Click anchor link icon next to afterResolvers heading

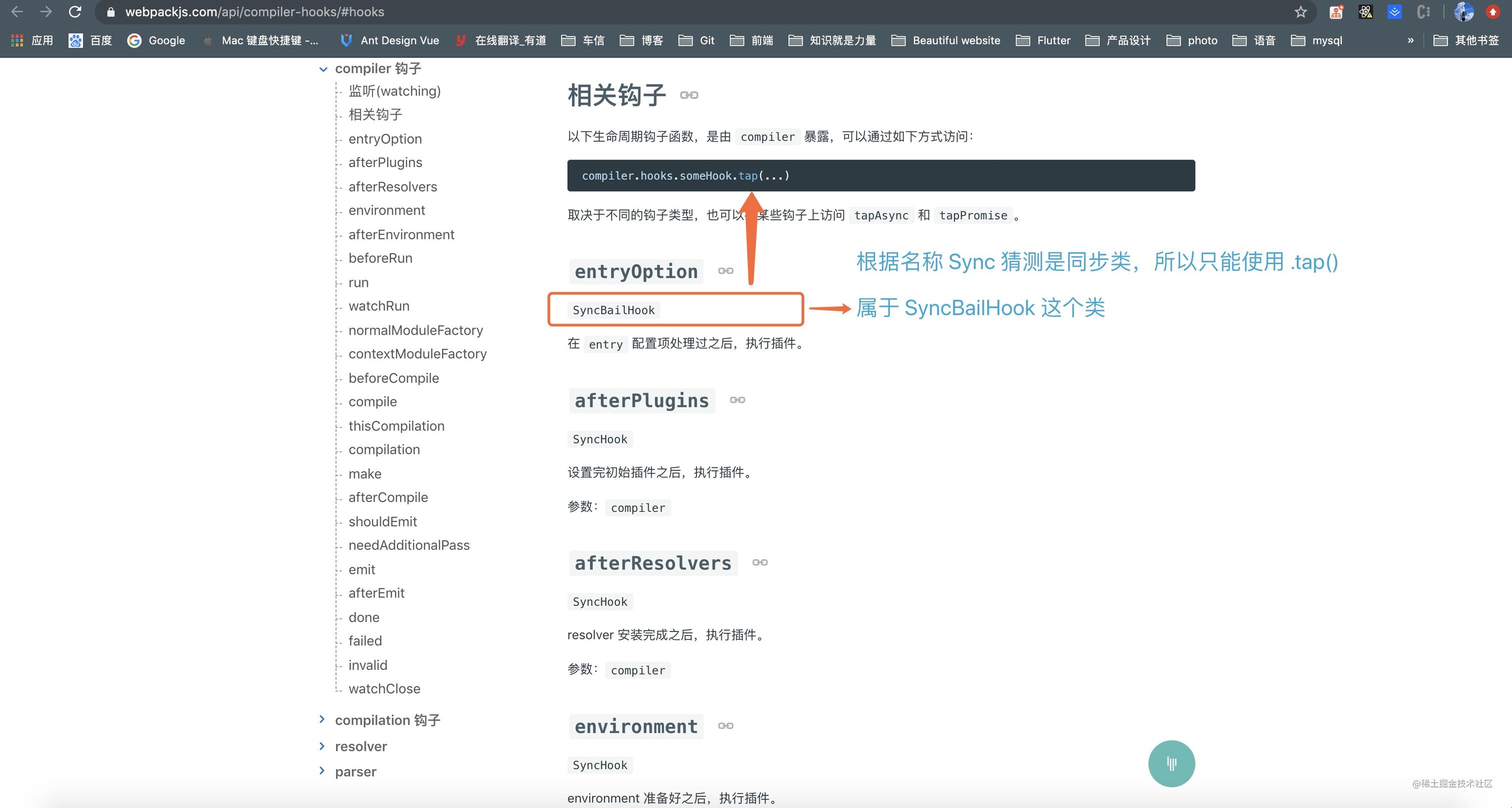[760, 562]
